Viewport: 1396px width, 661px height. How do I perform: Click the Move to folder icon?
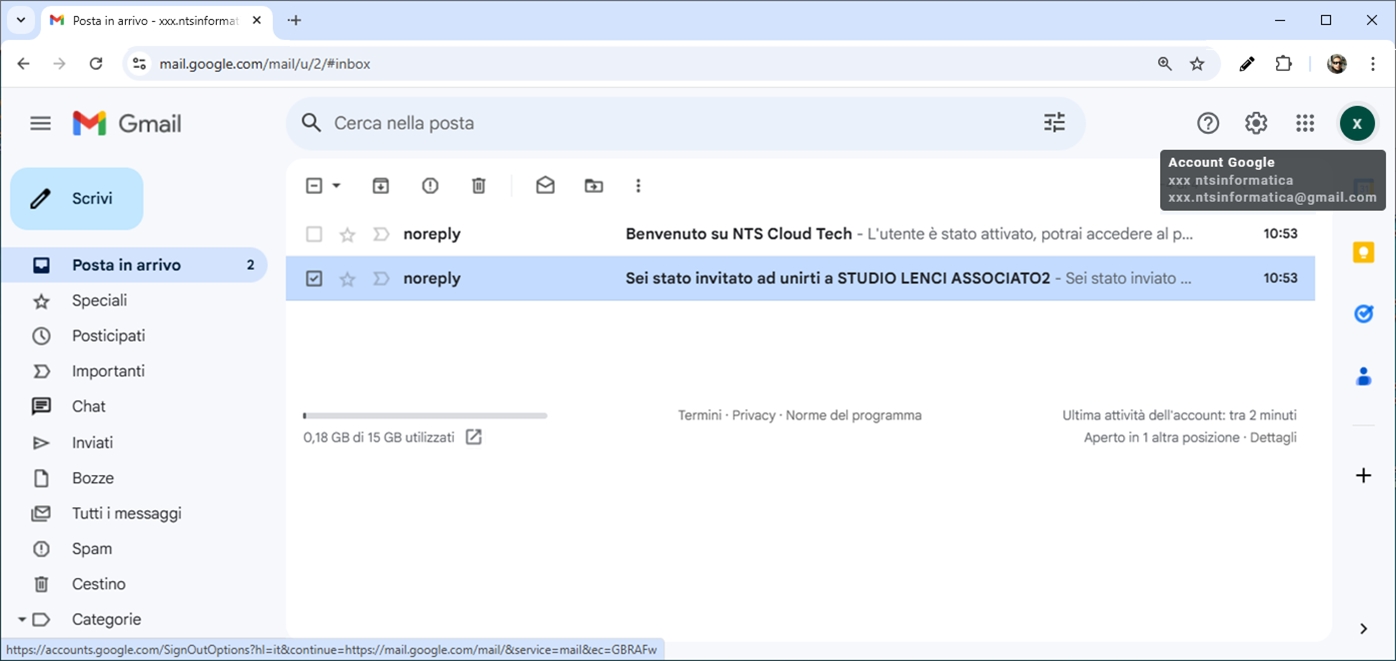pyautogui.click(x=594, y=186)
